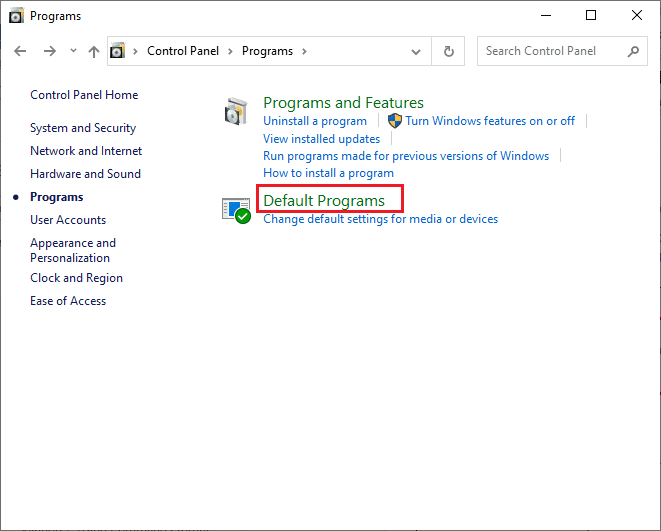Open Hardware and Sound category

(x=86, y=174)
